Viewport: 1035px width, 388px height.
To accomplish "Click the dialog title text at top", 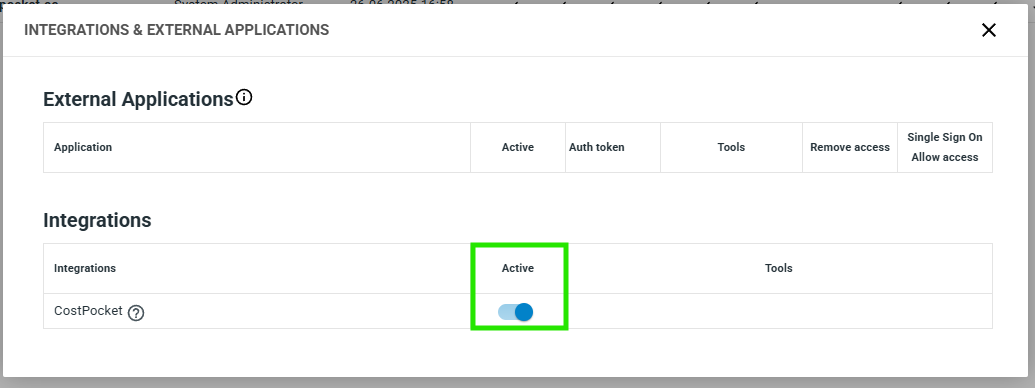I will 176,30.
